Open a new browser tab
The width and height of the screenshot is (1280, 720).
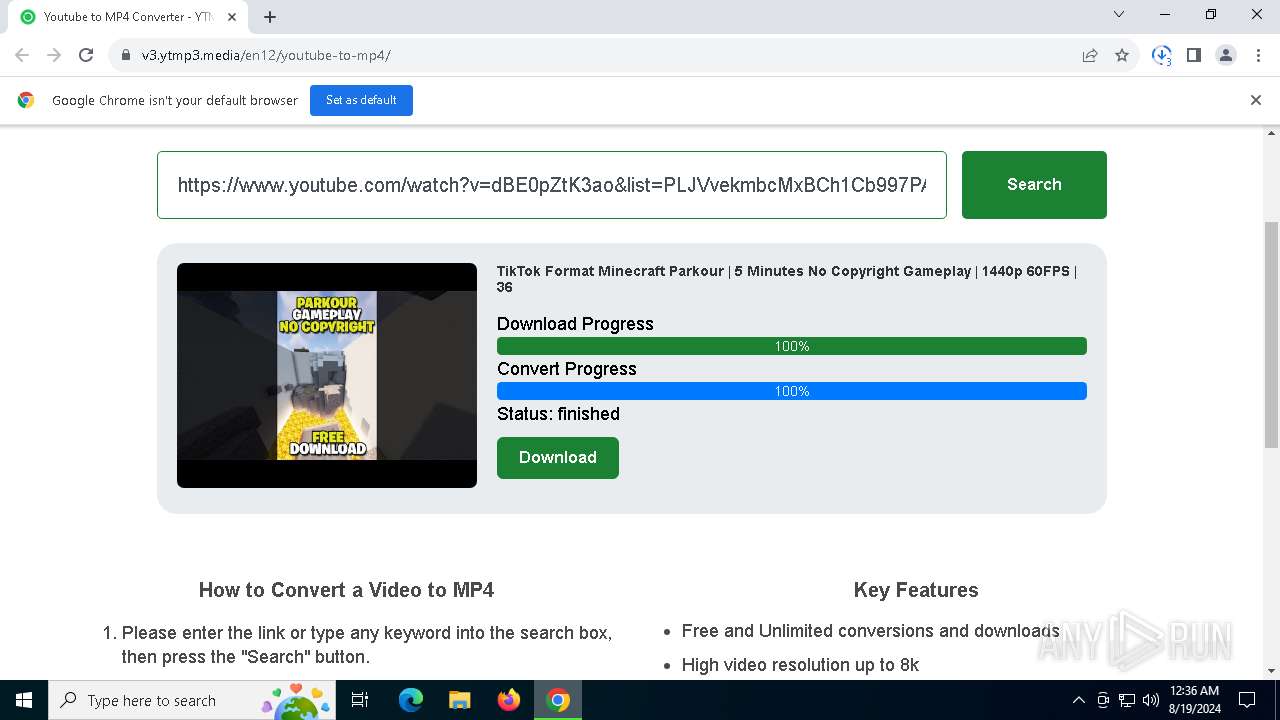(270, 16)
